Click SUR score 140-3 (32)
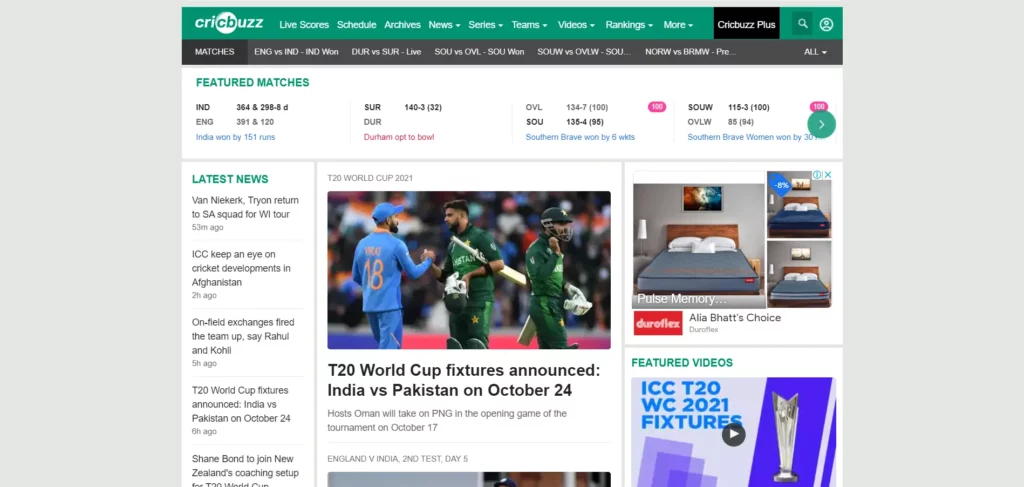 (423, 107)
